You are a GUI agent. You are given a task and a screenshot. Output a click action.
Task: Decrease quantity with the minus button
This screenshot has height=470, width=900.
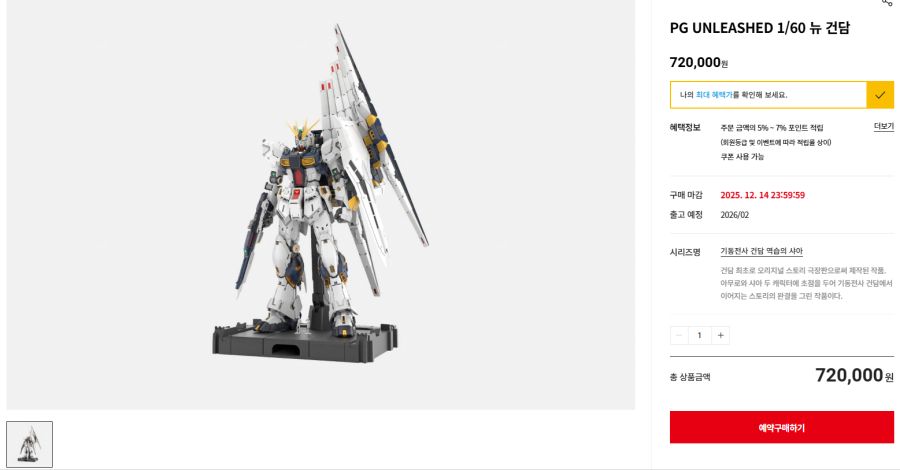[679, 335]
